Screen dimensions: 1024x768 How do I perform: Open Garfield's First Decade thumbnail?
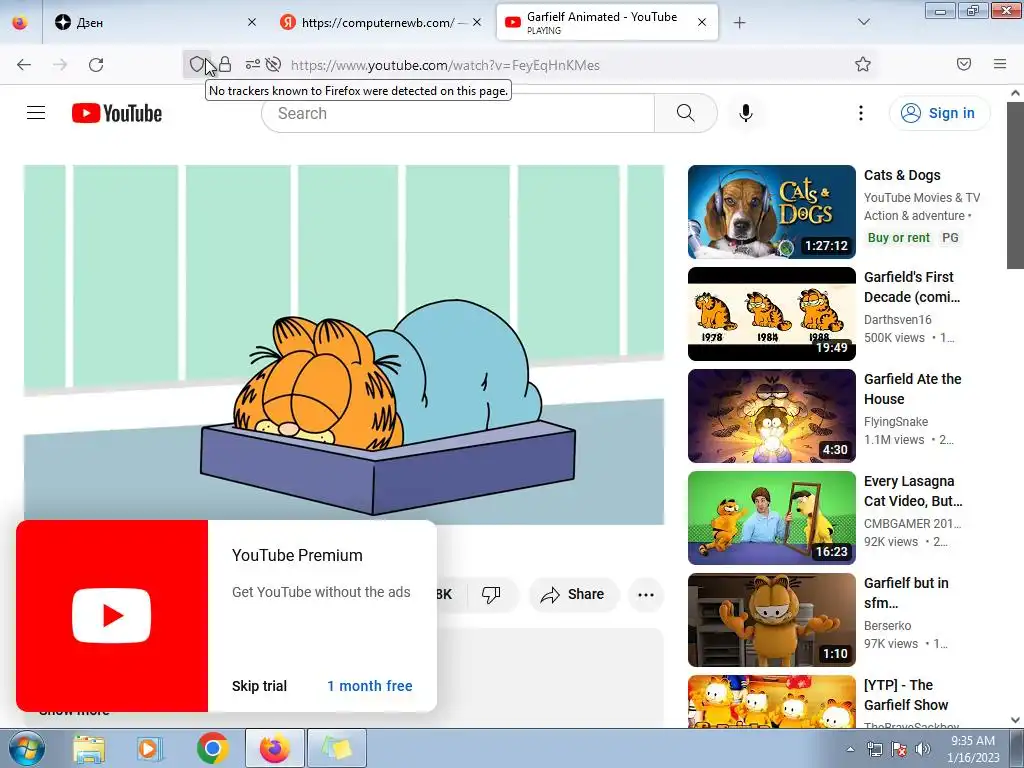pyautogui.click(x=771, y=313)
